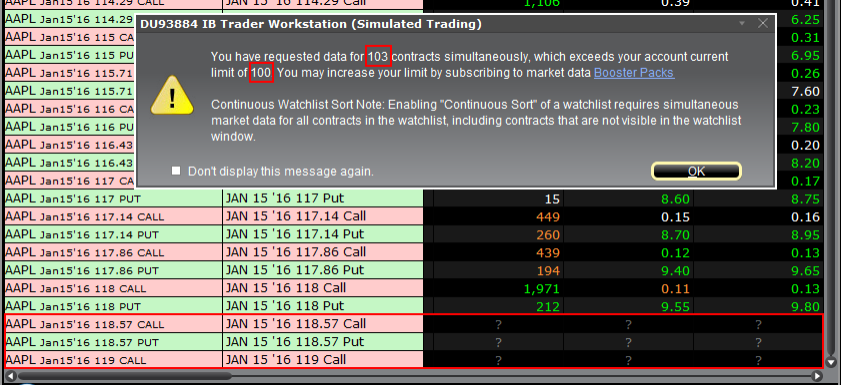The width and height of the screenshot is (841, 385).
Task: Click the AAPL Jan15'16 115 CA row behind dialog
Action: coord(70,38)
